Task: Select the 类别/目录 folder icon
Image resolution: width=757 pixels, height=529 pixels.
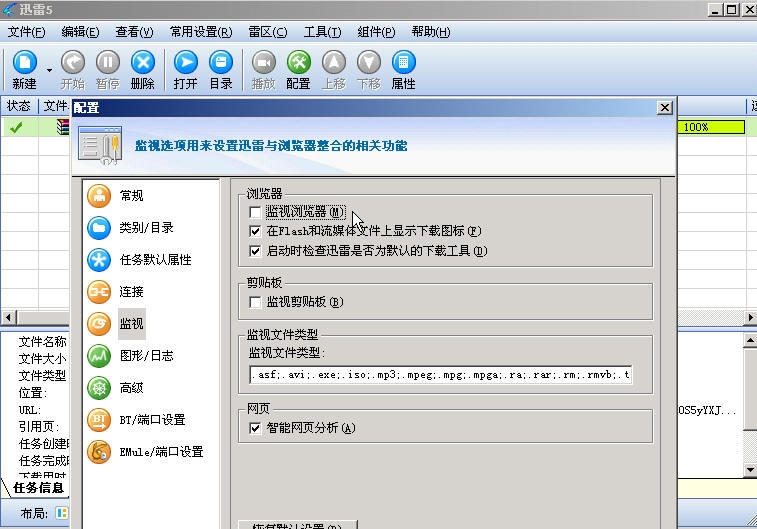Action: [99, 228]
